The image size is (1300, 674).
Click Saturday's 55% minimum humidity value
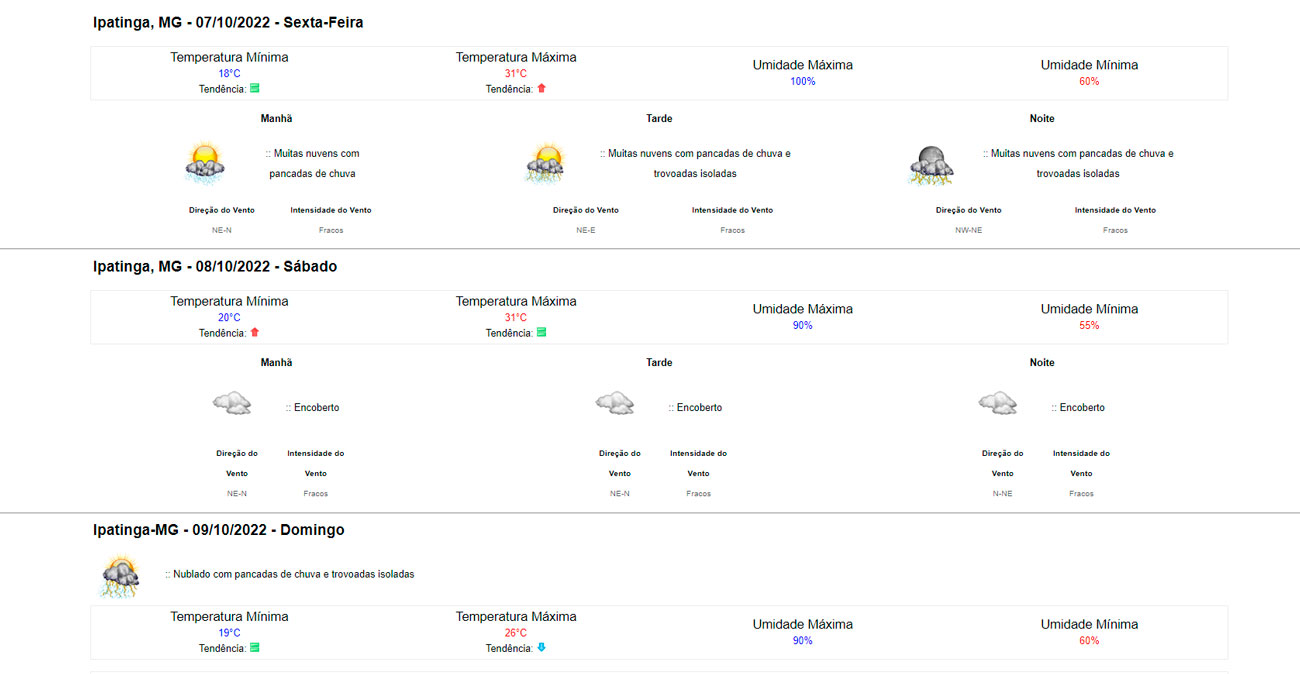(1089, 326)
